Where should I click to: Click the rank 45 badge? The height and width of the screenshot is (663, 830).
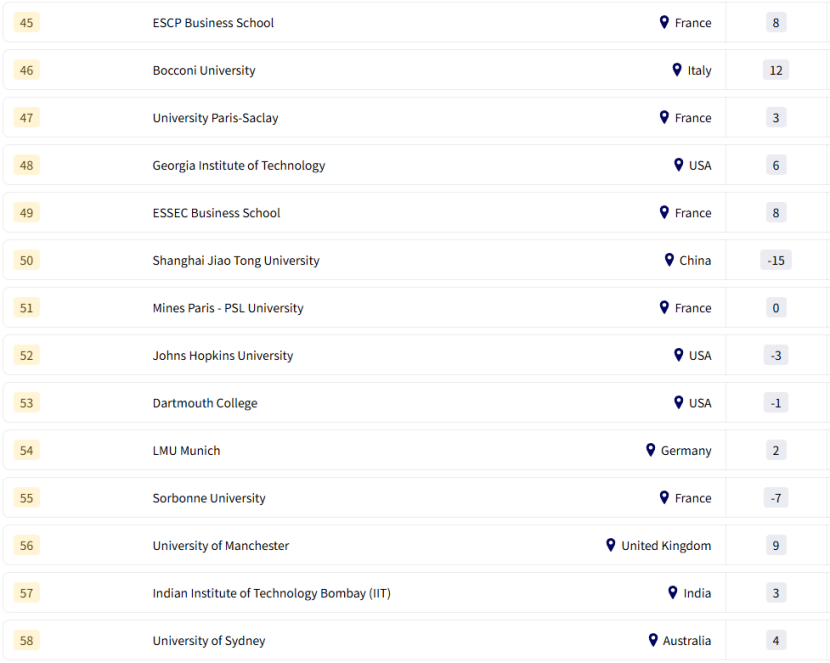click(27, 22)
